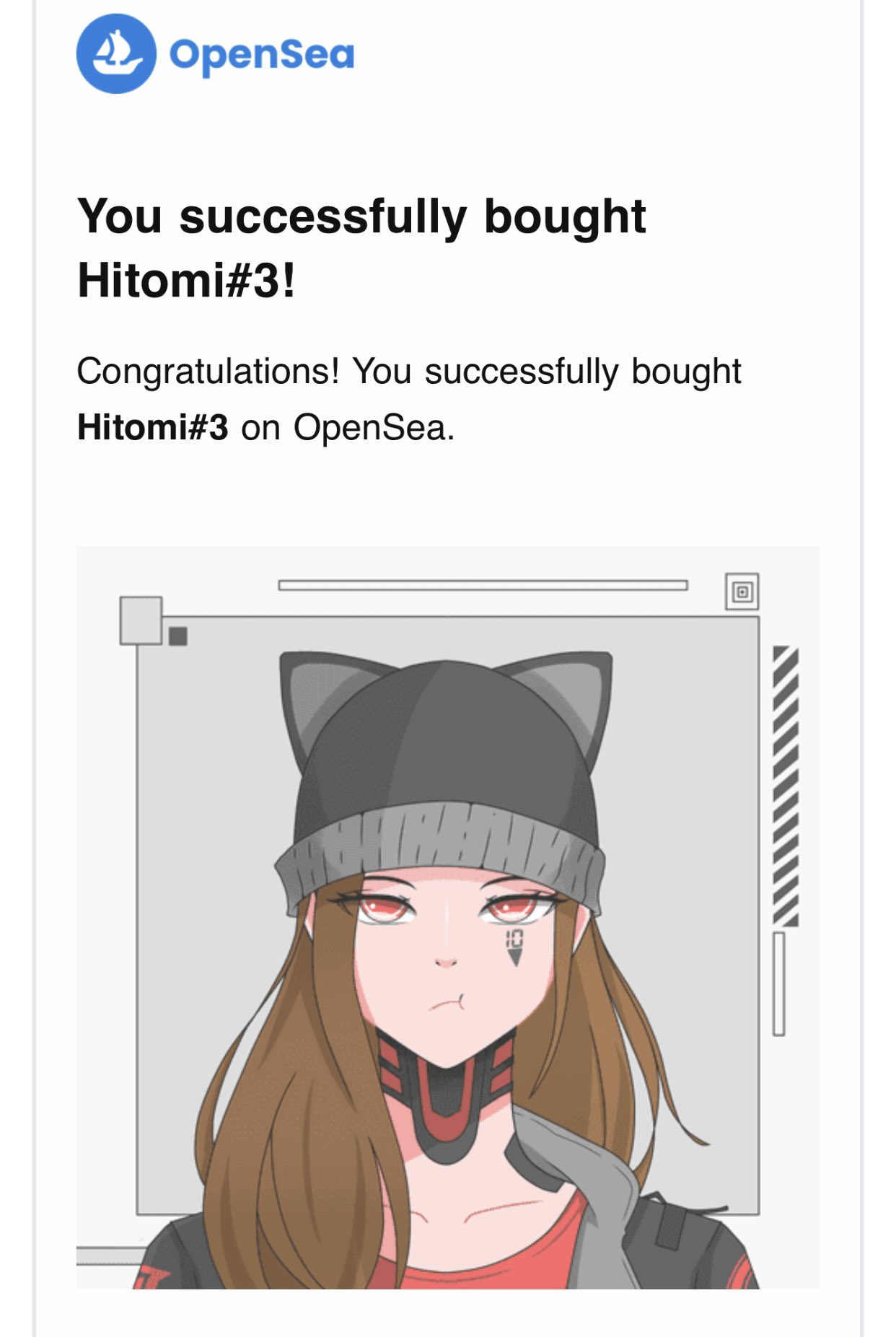
Task: Click the small dark square in the frame corner
Action: (x=177, y=636)
